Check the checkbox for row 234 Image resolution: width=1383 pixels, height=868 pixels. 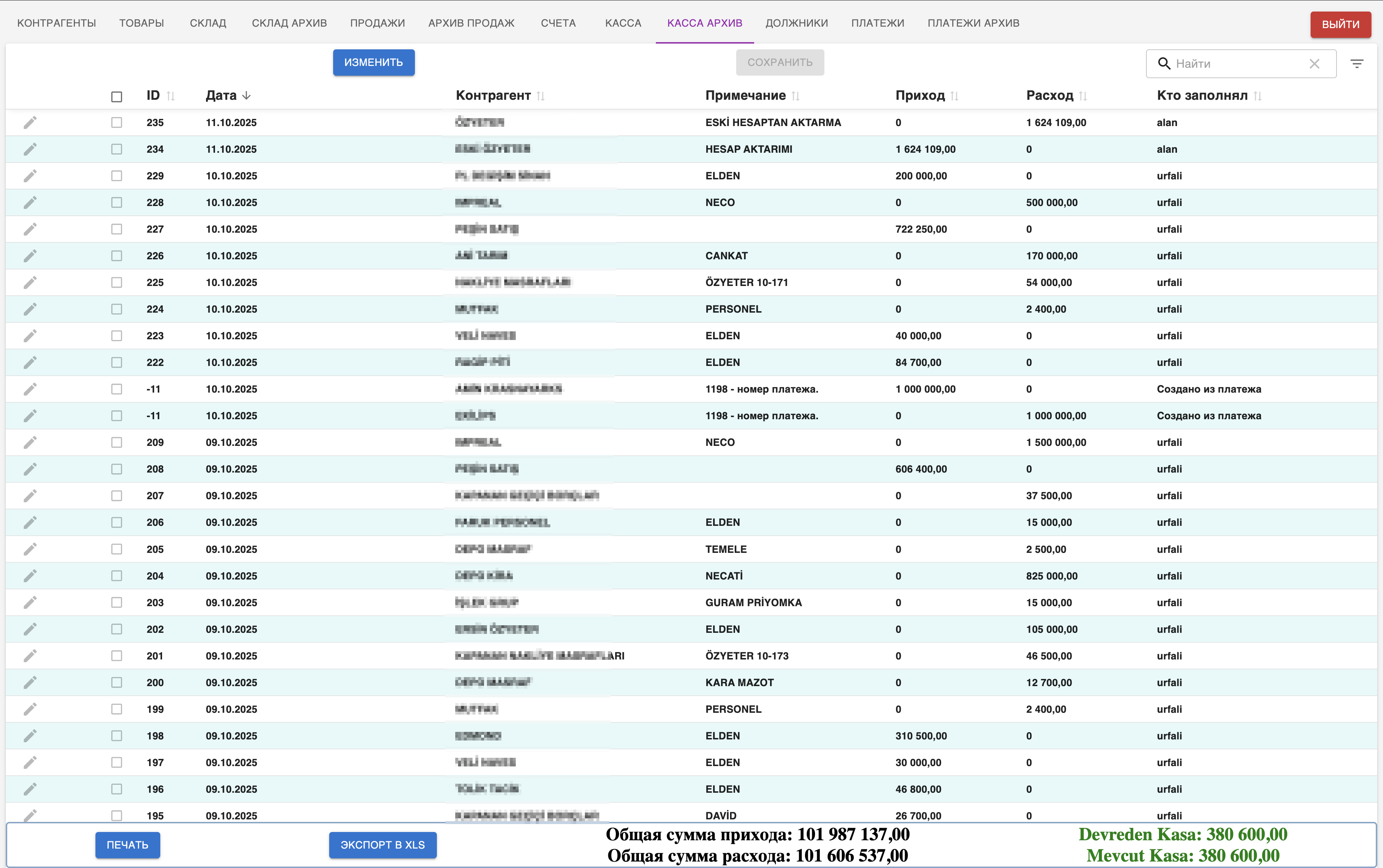[117, 149]
